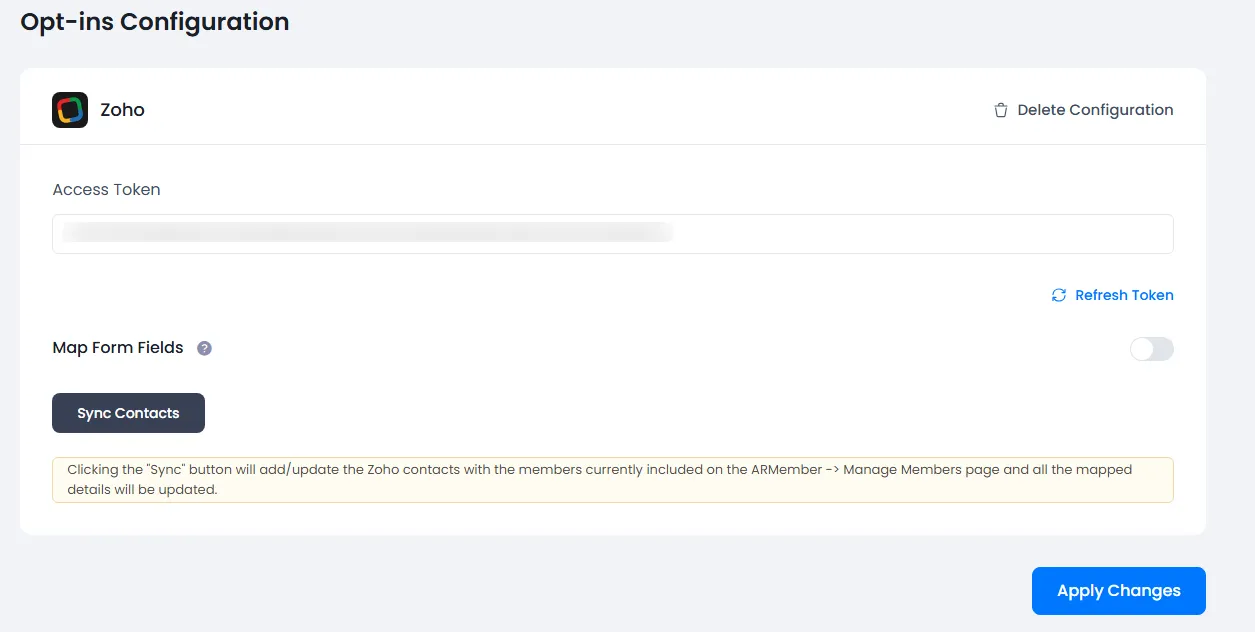Click the question mark help icon
This screenshot has width=1255, height=632.
pyautogui.click(x=204, y=347)
